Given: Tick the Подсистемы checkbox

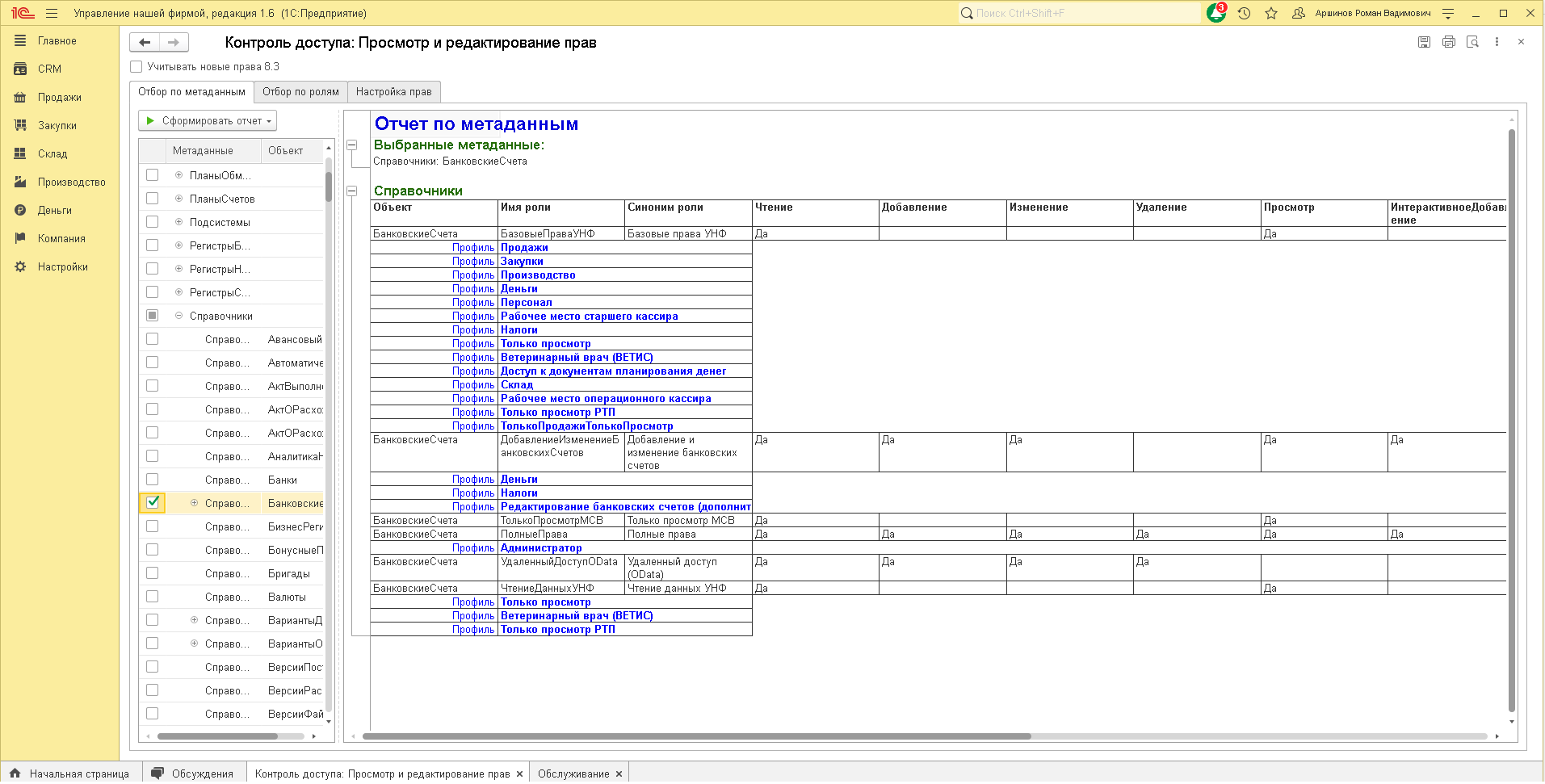Looking at the screenshot, I should (152, 222).
